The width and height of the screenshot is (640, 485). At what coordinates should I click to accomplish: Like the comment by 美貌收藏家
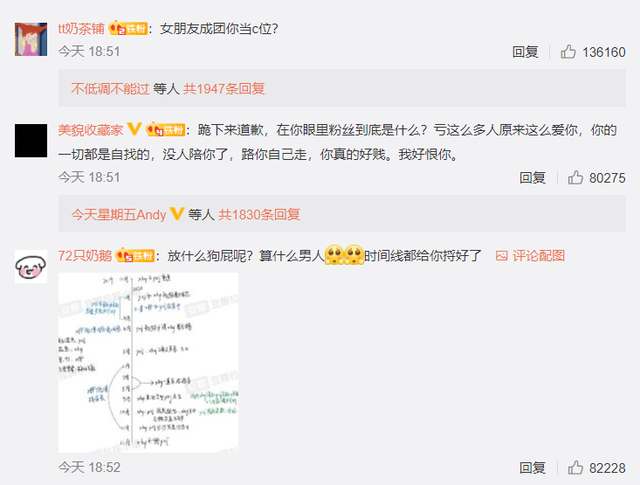coord(575,178)
